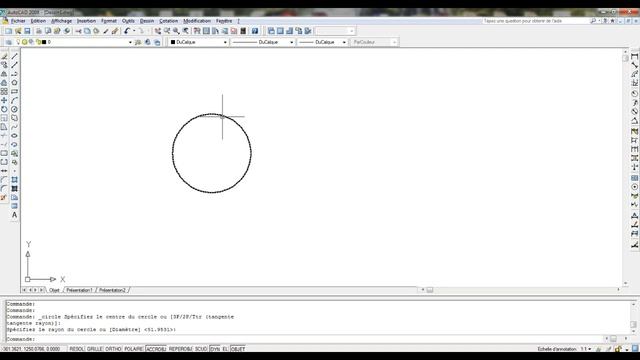Expand the Undo history dropdown arrow
This screenshot has width=640, height=360.
click(x=134, y=31)
